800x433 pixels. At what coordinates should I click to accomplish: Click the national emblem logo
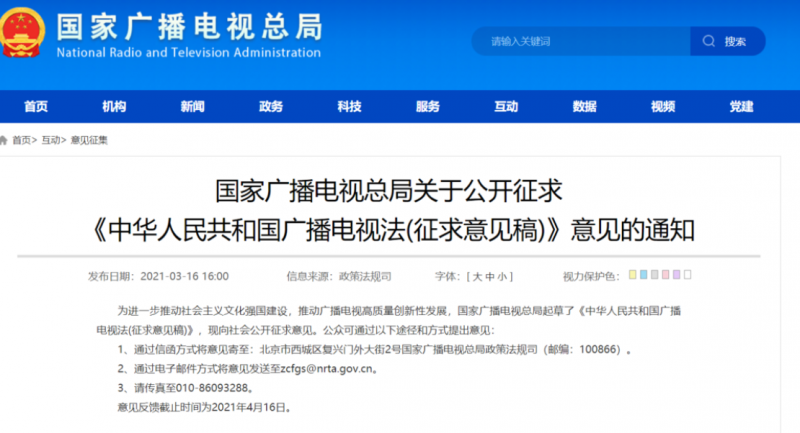pyautogui.click(x=24, y=36)
